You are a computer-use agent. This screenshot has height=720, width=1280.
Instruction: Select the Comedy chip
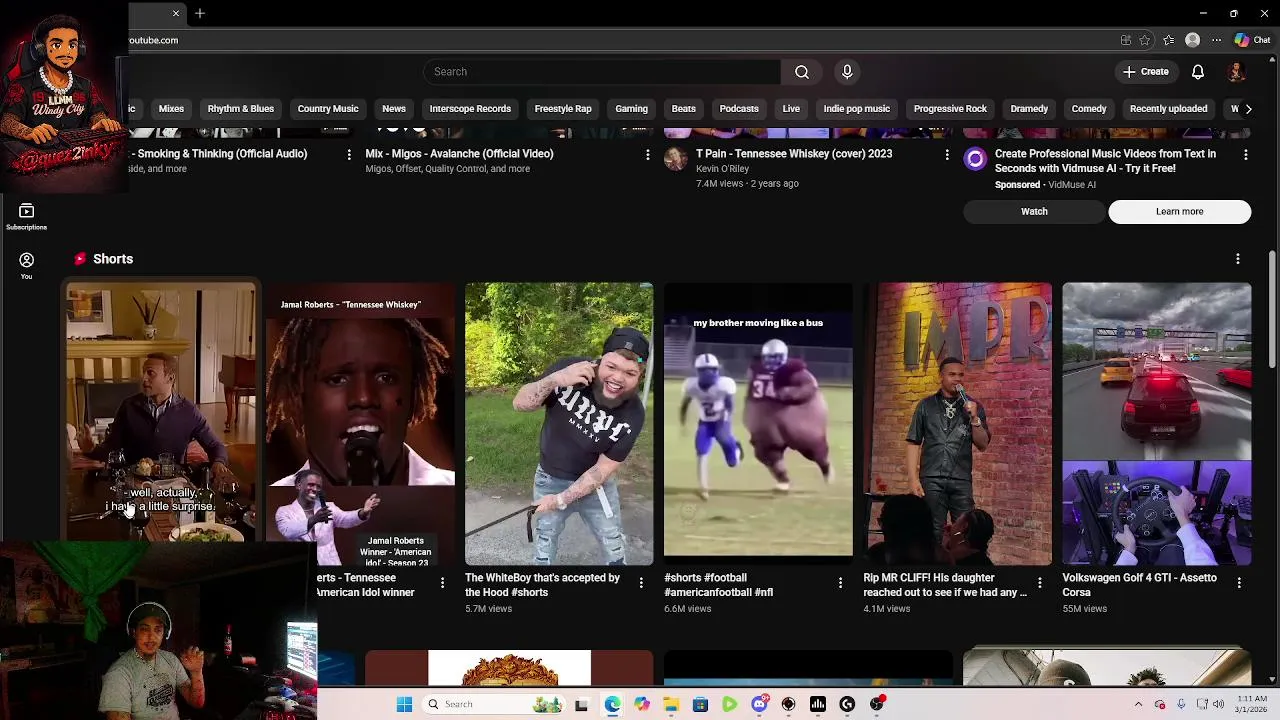coord(1089,109)
